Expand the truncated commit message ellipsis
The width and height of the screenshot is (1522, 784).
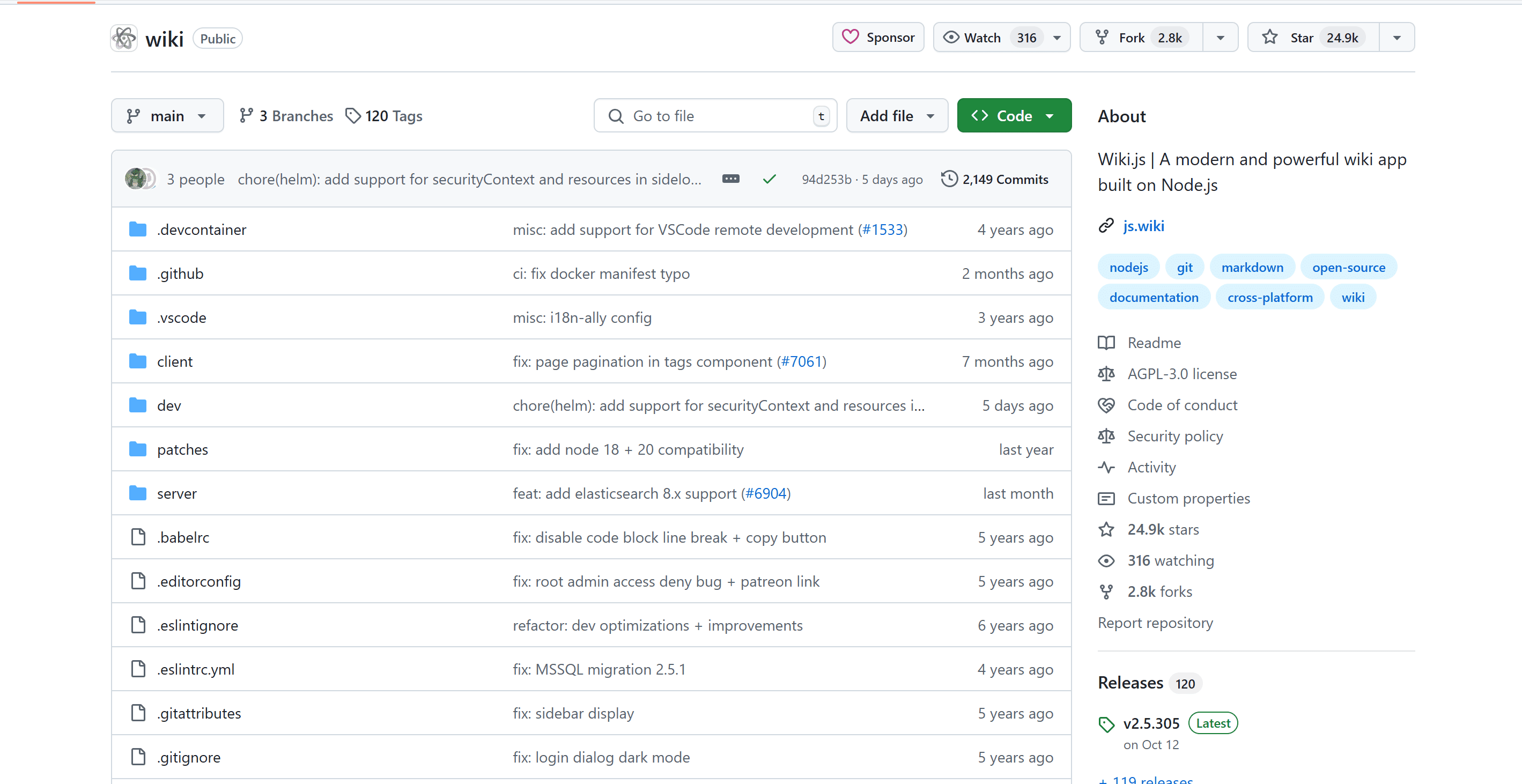(x=730, y=179)
